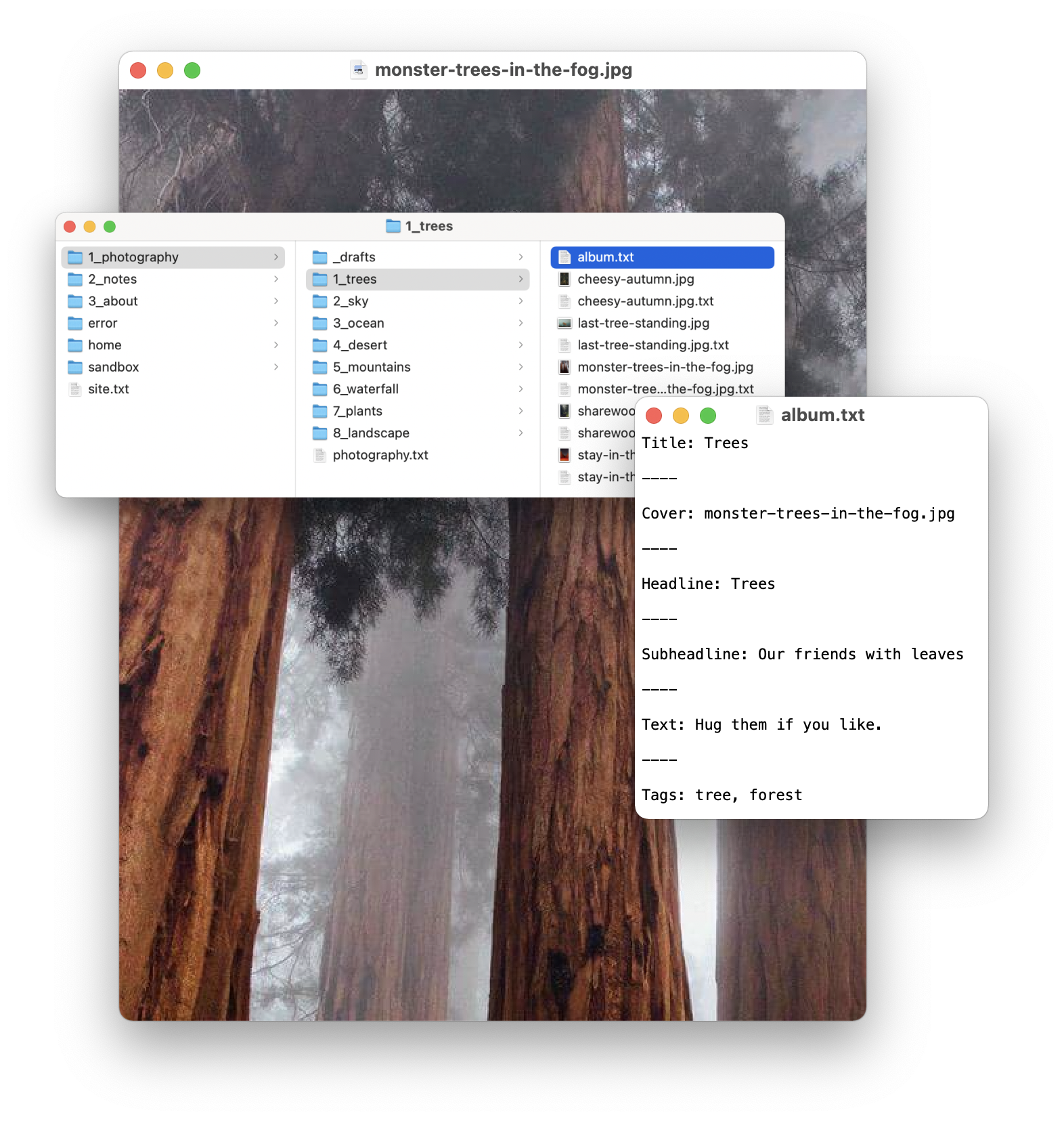Click the home folder icon
This screenshot has height=1121, width=1064.
75,345
